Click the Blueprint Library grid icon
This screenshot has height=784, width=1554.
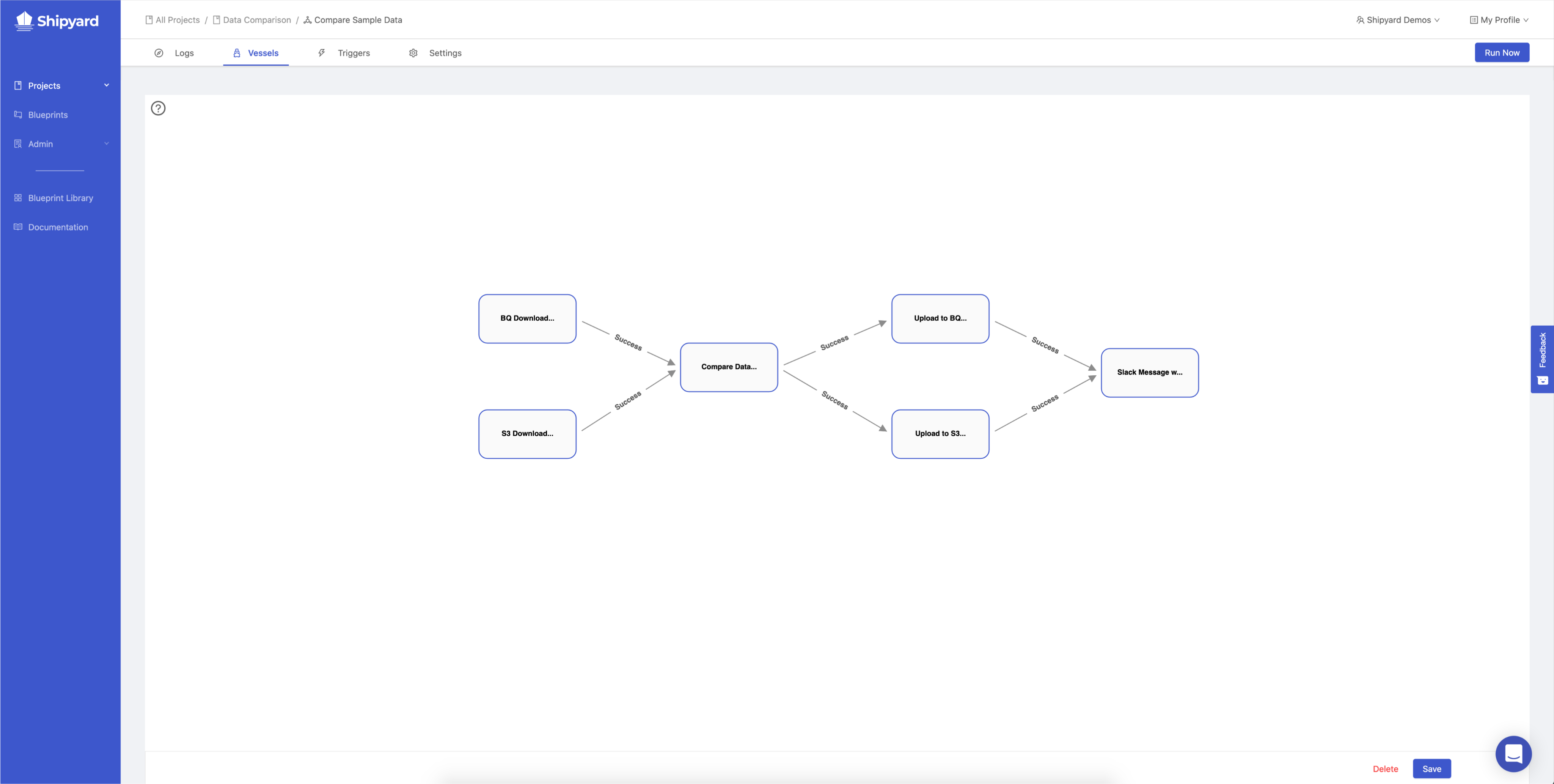(x=18, y=198)
